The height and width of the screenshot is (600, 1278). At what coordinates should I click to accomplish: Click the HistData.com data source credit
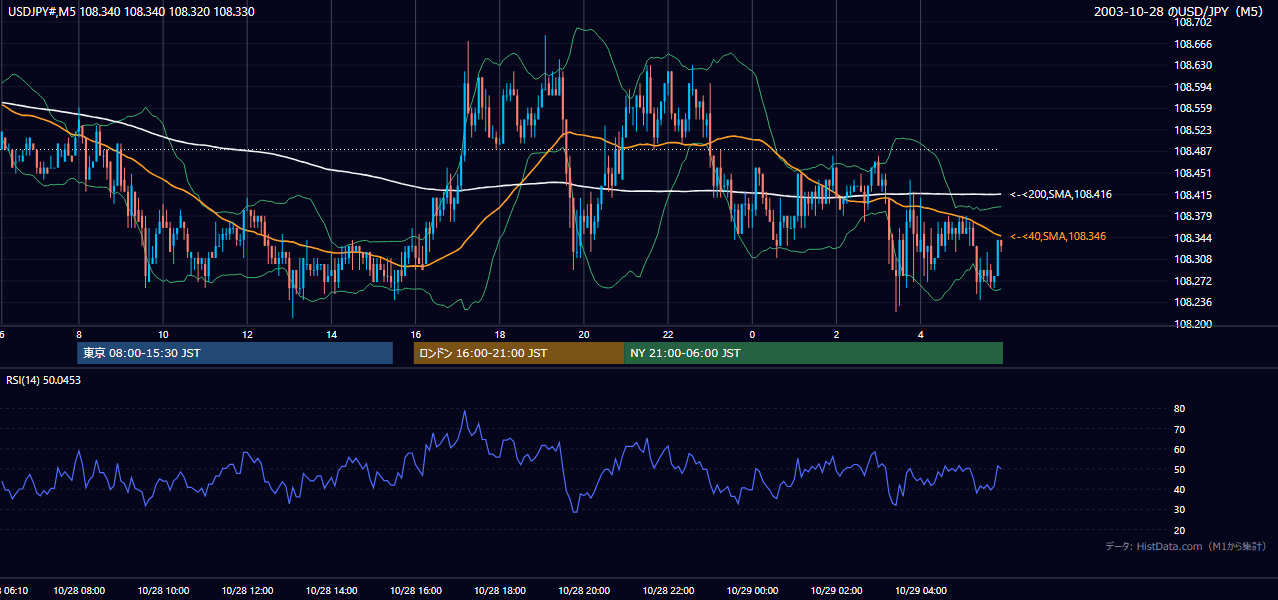1186,546
